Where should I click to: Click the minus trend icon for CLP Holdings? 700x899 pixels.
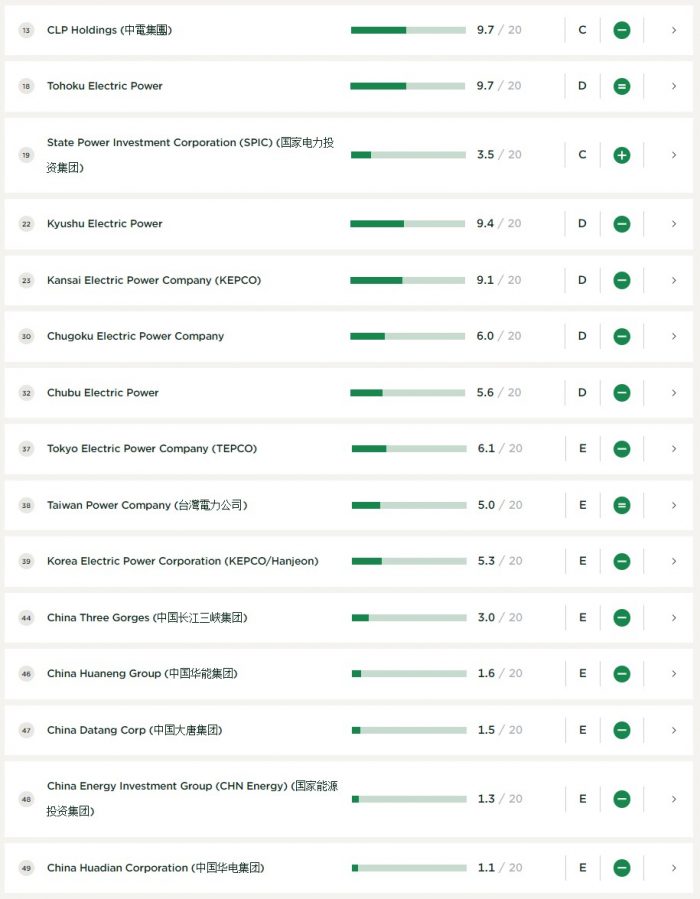click(621, 30)
